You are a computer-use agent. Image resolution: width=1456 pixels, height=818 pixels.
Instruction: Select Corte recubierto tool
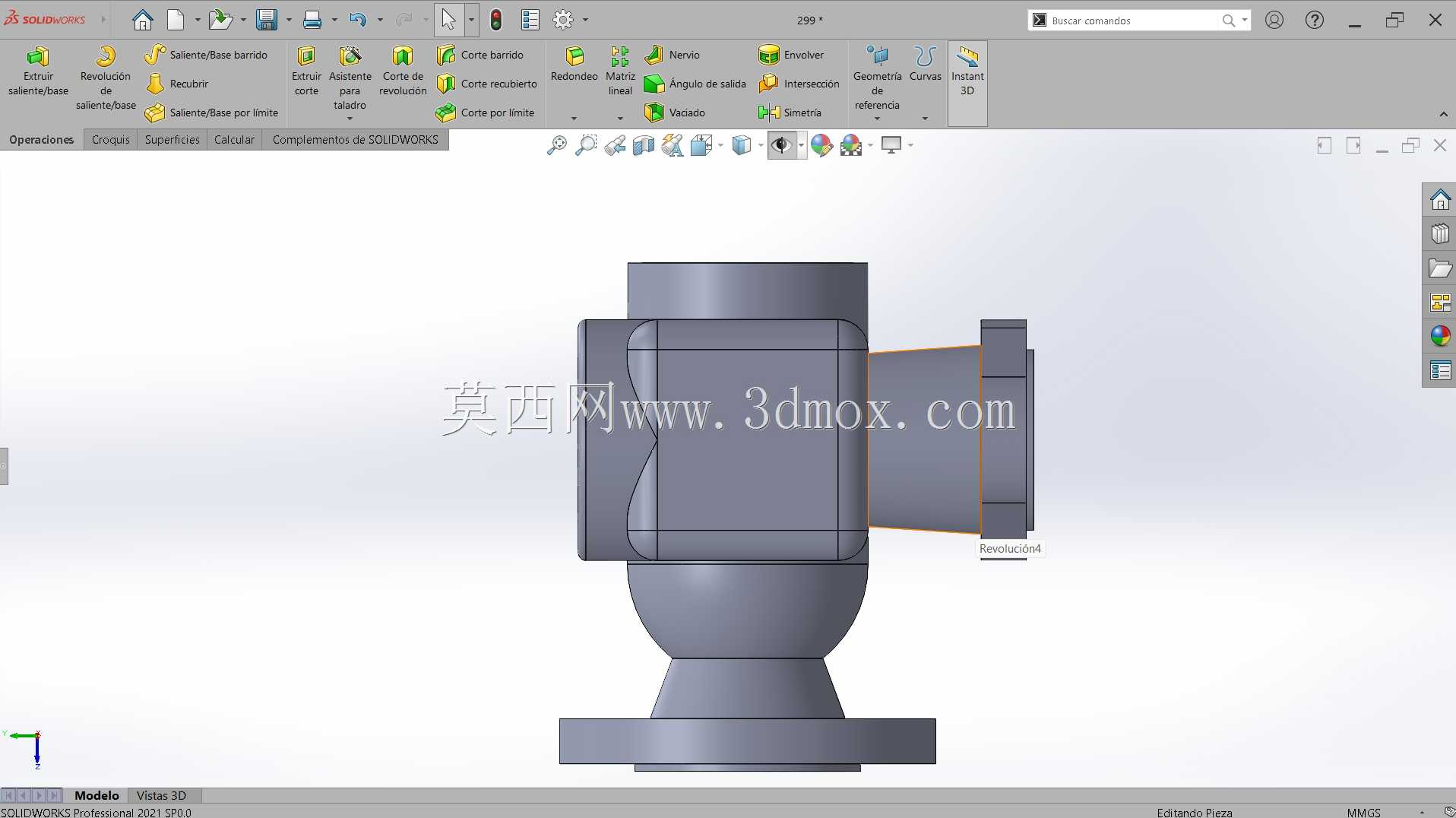coord(487,84)
